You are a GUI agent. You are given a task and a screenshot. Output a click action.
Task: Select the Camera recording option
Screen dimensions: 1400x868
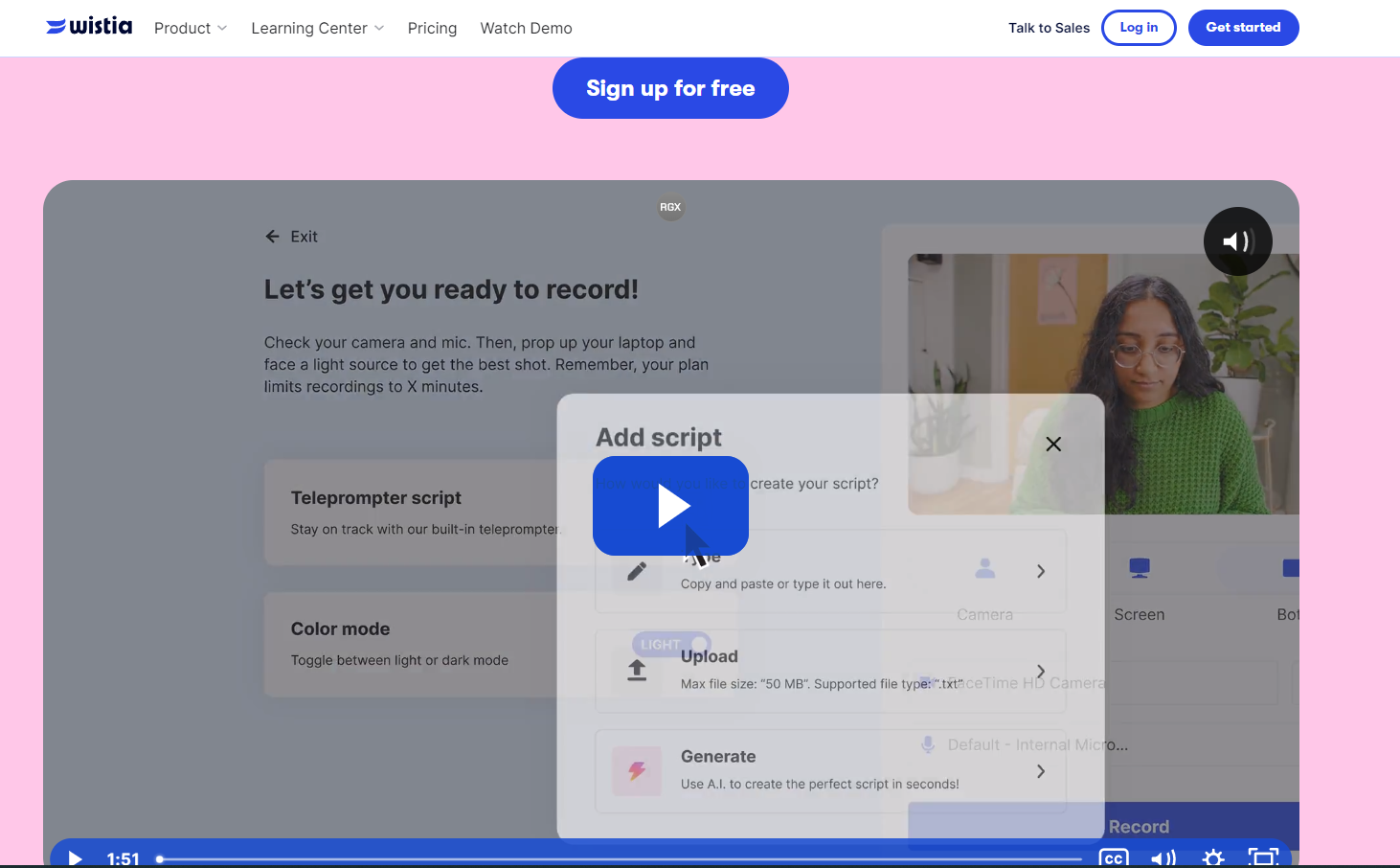984,589
